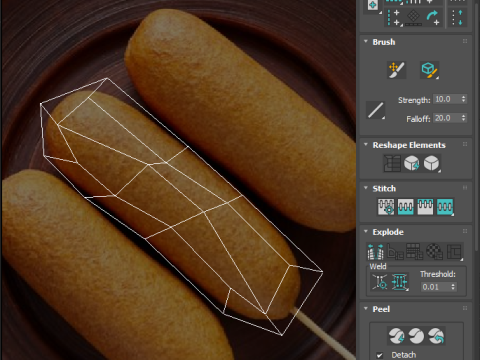Click the teal plus square icon at top

tap(373, 6)
